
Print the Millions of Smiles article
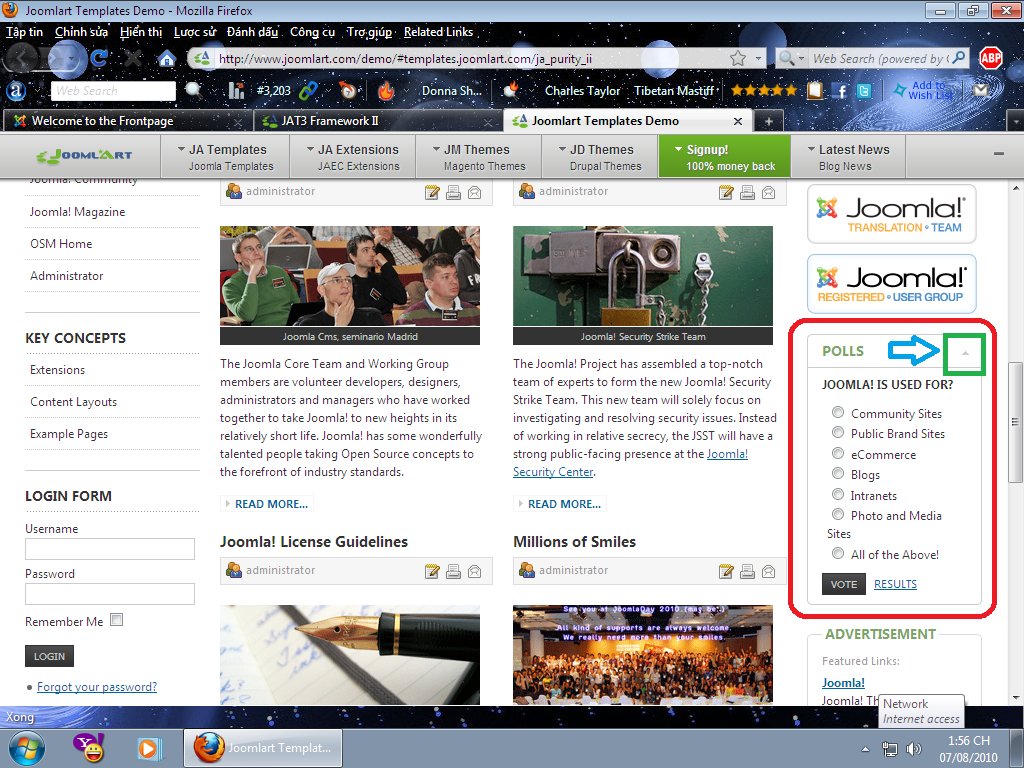pos(747,571)
